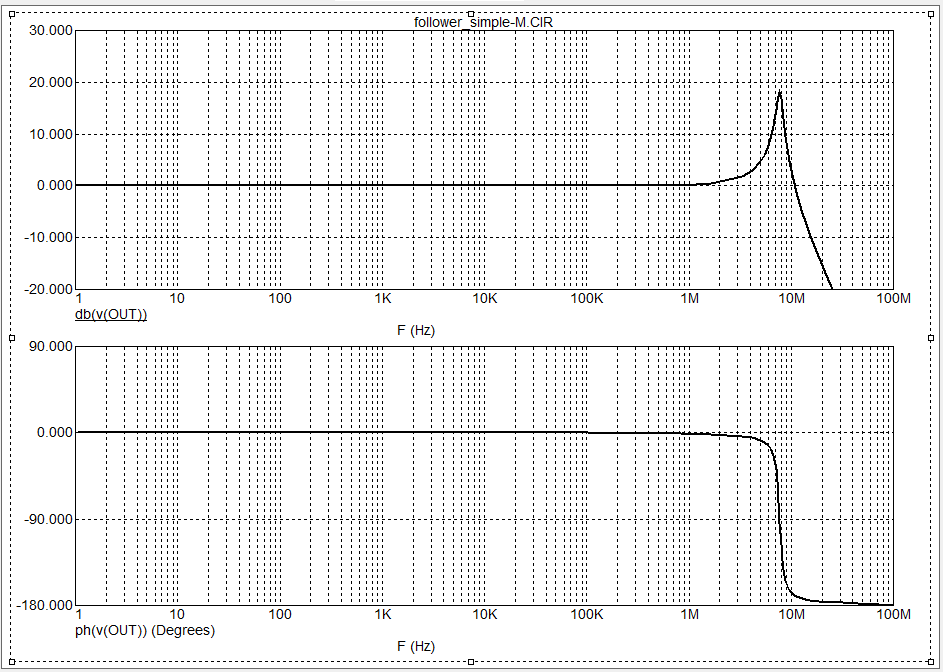
Task: Click the 10M frequency label under the phase plot
Action: (792, 614)
